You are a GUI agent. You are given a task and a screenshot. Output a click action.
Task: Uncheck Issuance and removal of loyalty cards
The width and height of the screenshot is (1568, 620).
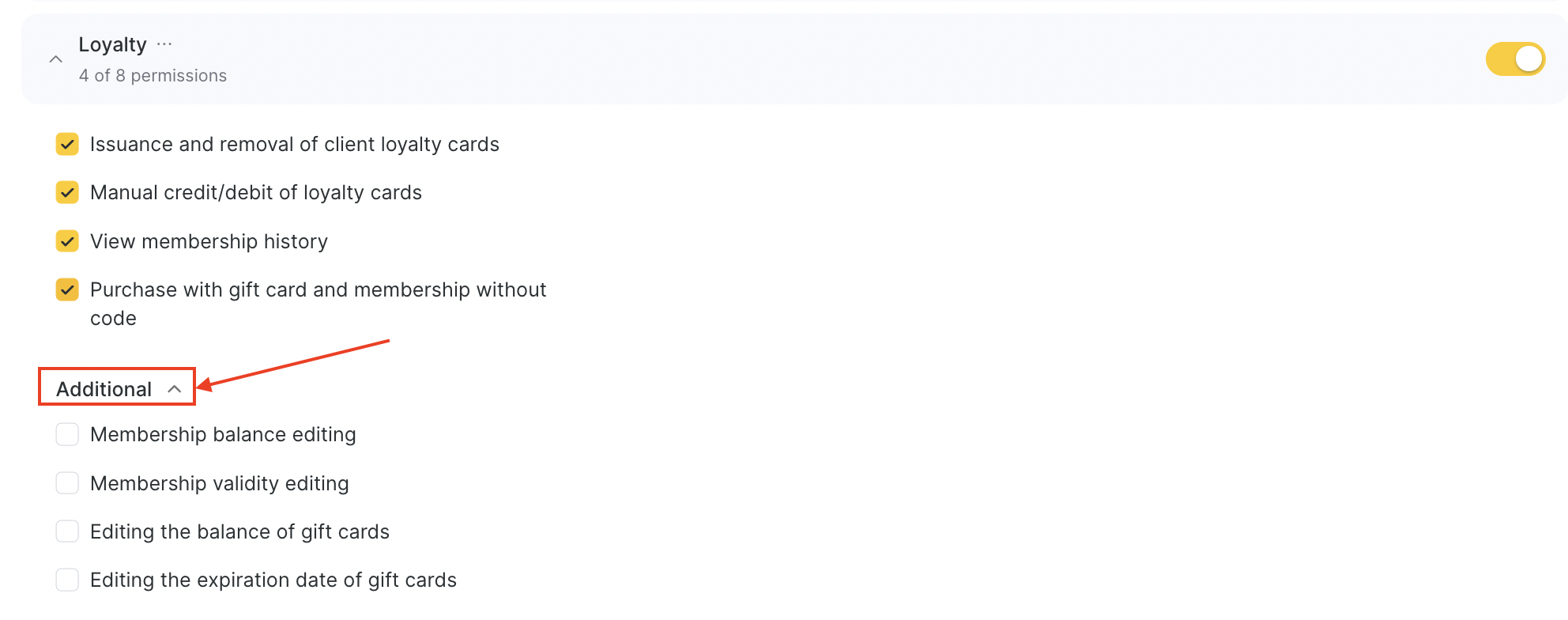click(67, 145)
